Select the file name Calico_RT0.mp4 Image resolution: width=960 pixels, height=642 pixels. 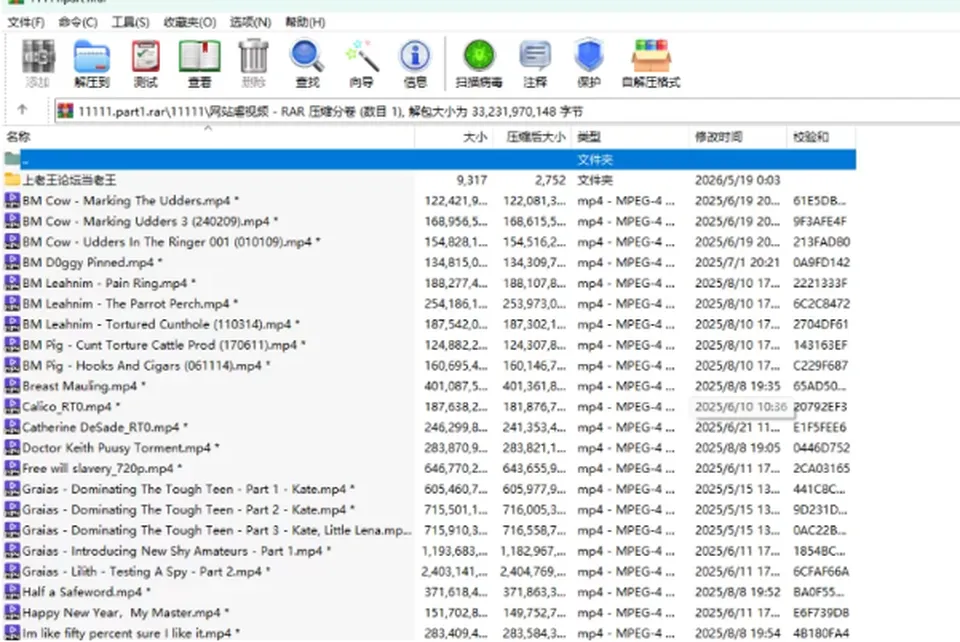[67, 406]
